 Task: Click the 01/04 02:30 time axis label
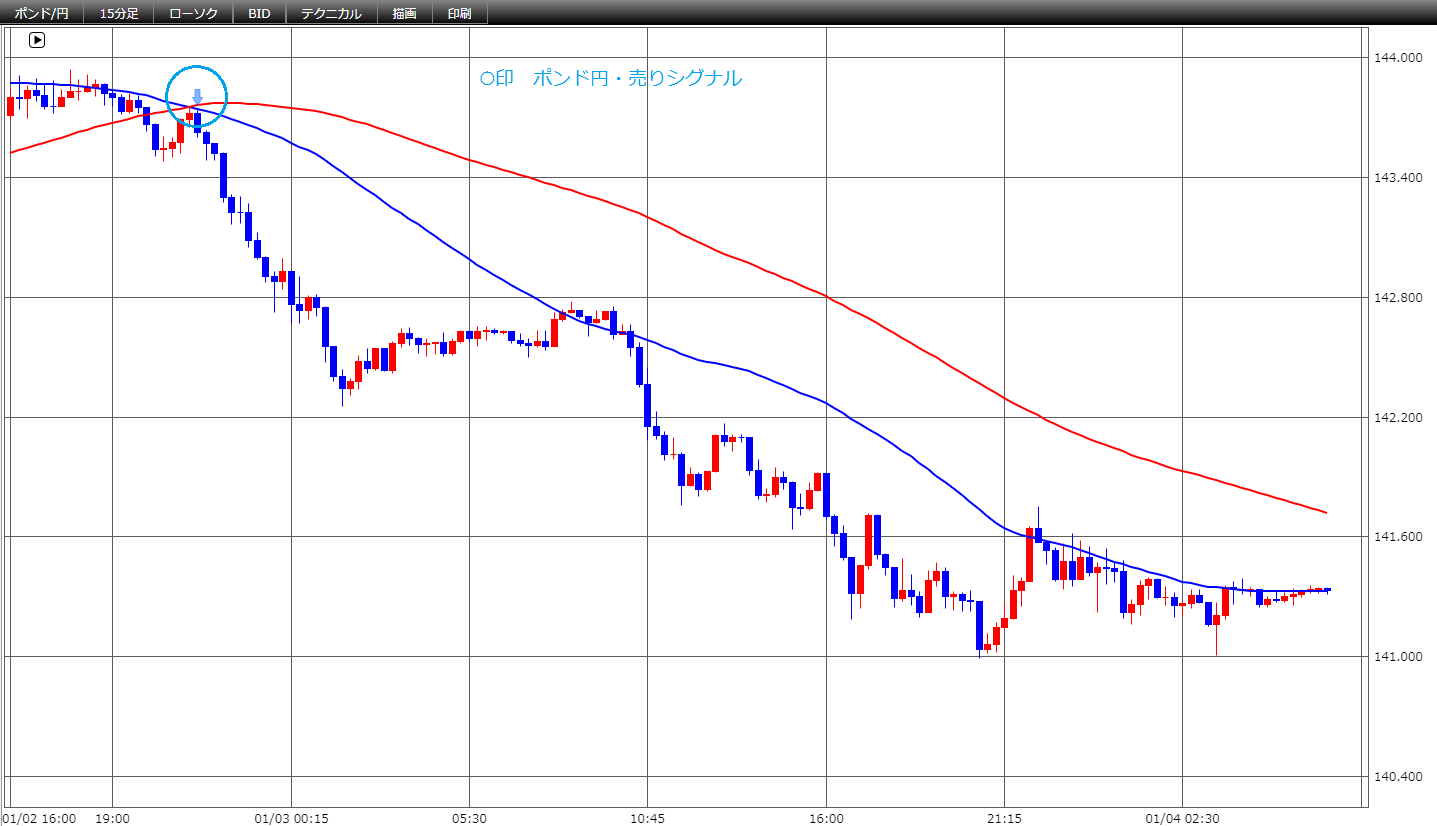tap(1182, 818)
